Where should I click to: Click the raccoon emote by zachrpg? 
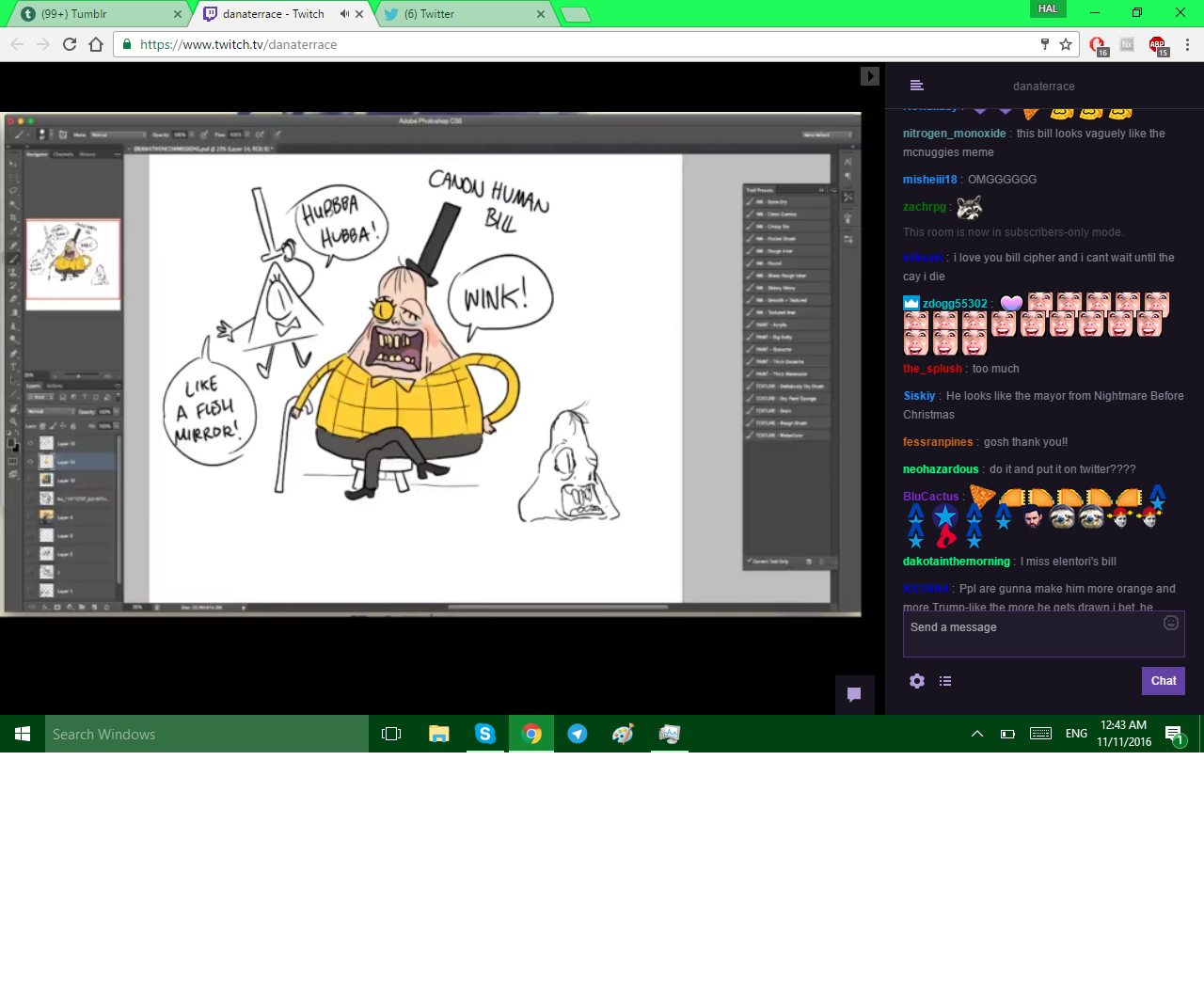pyautogui.click(x=969, y=207)
